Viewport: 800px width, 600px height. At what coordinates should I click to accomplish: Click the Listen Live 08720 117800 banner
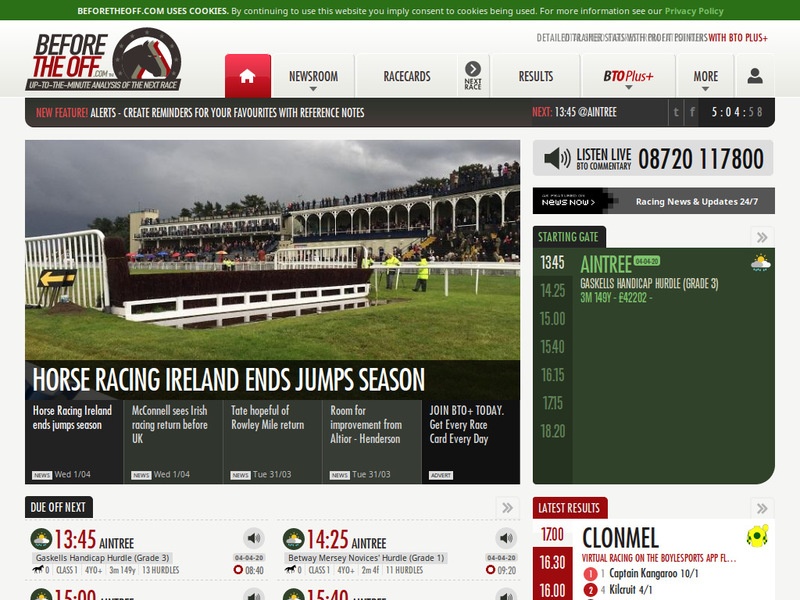[654, 158]
